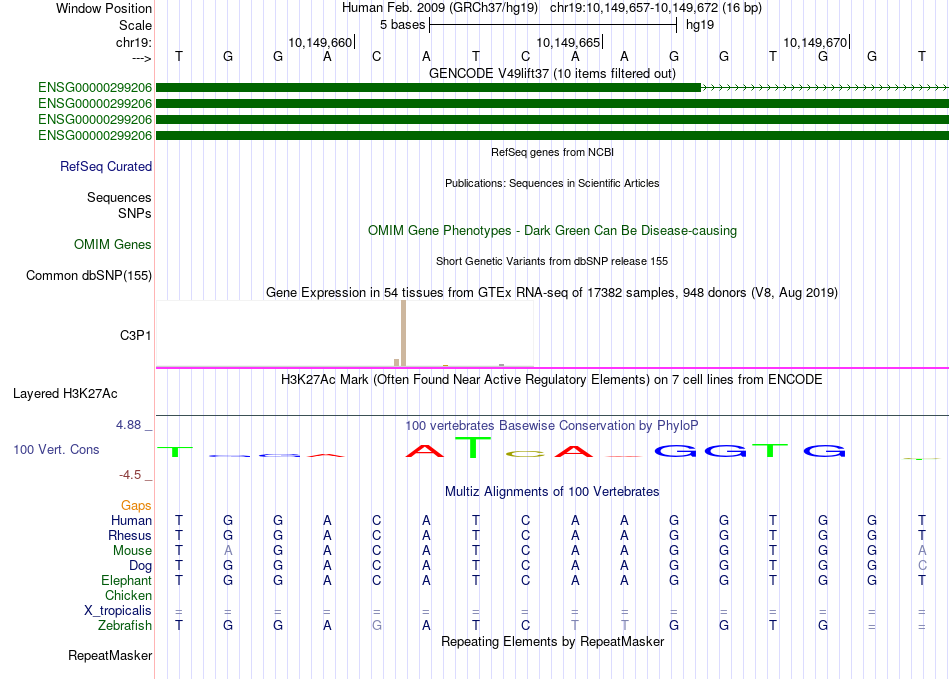Select the Human species row label
The image size is (950, 679).
click(131, 521)
